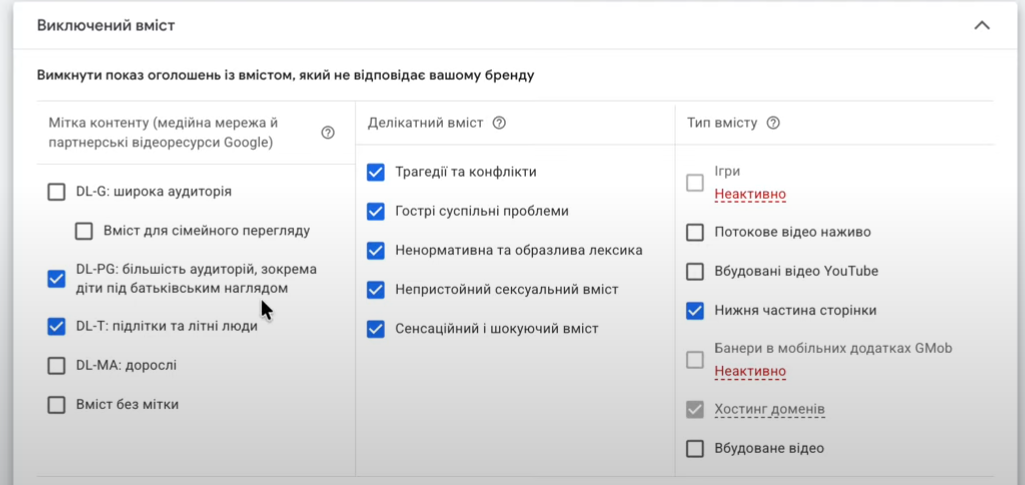Uncheck Трагедії та конфлікти
Viewport: 1025px width, 485px height.
pyautogui.click(x=376, y=172)
